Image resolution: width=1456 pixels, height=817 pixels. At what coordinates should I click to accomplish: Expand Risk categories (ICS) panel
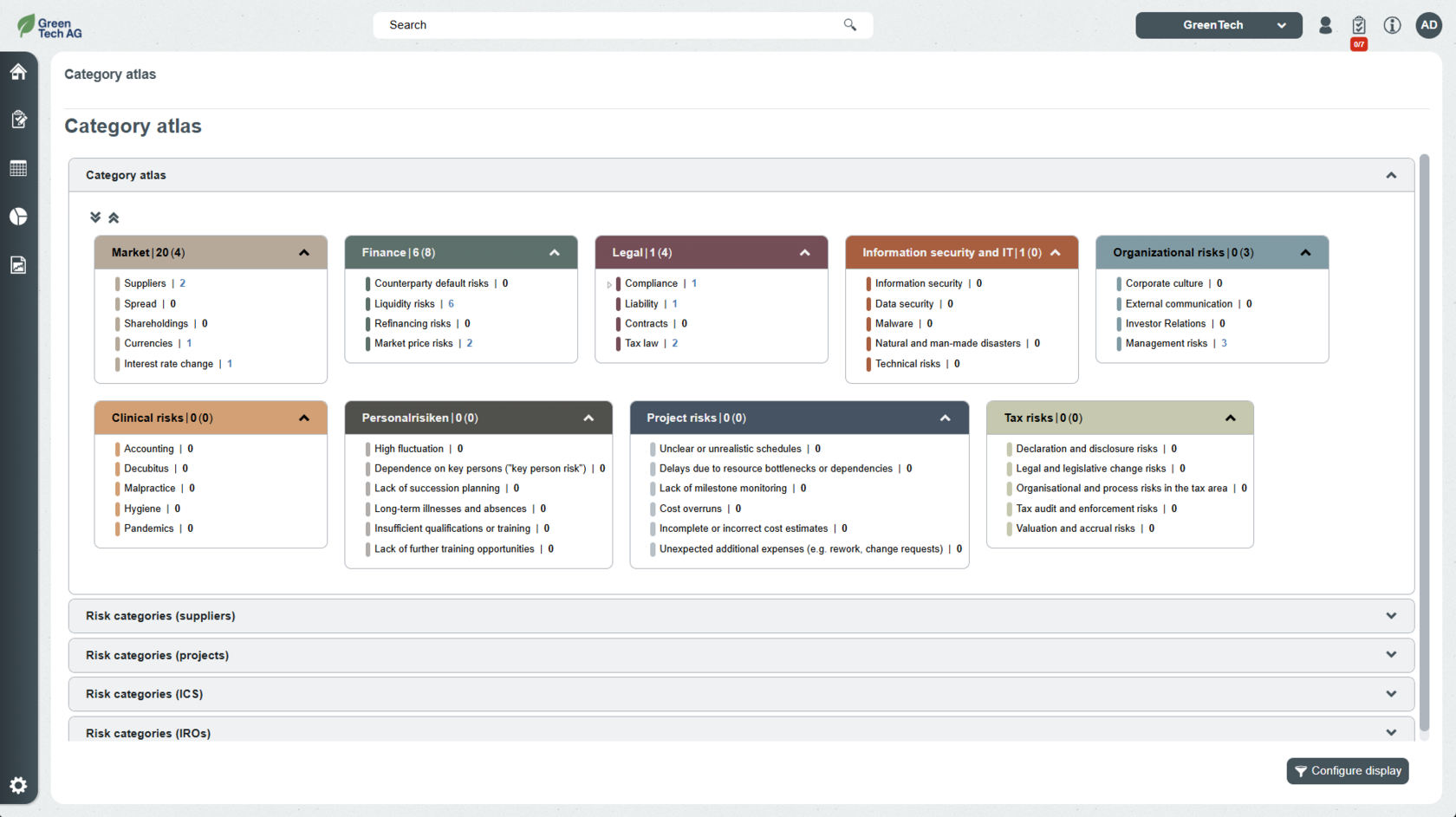tap(1390, 694)
